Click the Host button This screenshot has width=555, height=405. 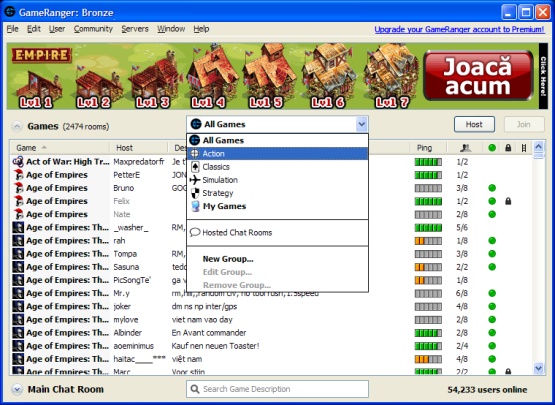click(x=474, y=124)
